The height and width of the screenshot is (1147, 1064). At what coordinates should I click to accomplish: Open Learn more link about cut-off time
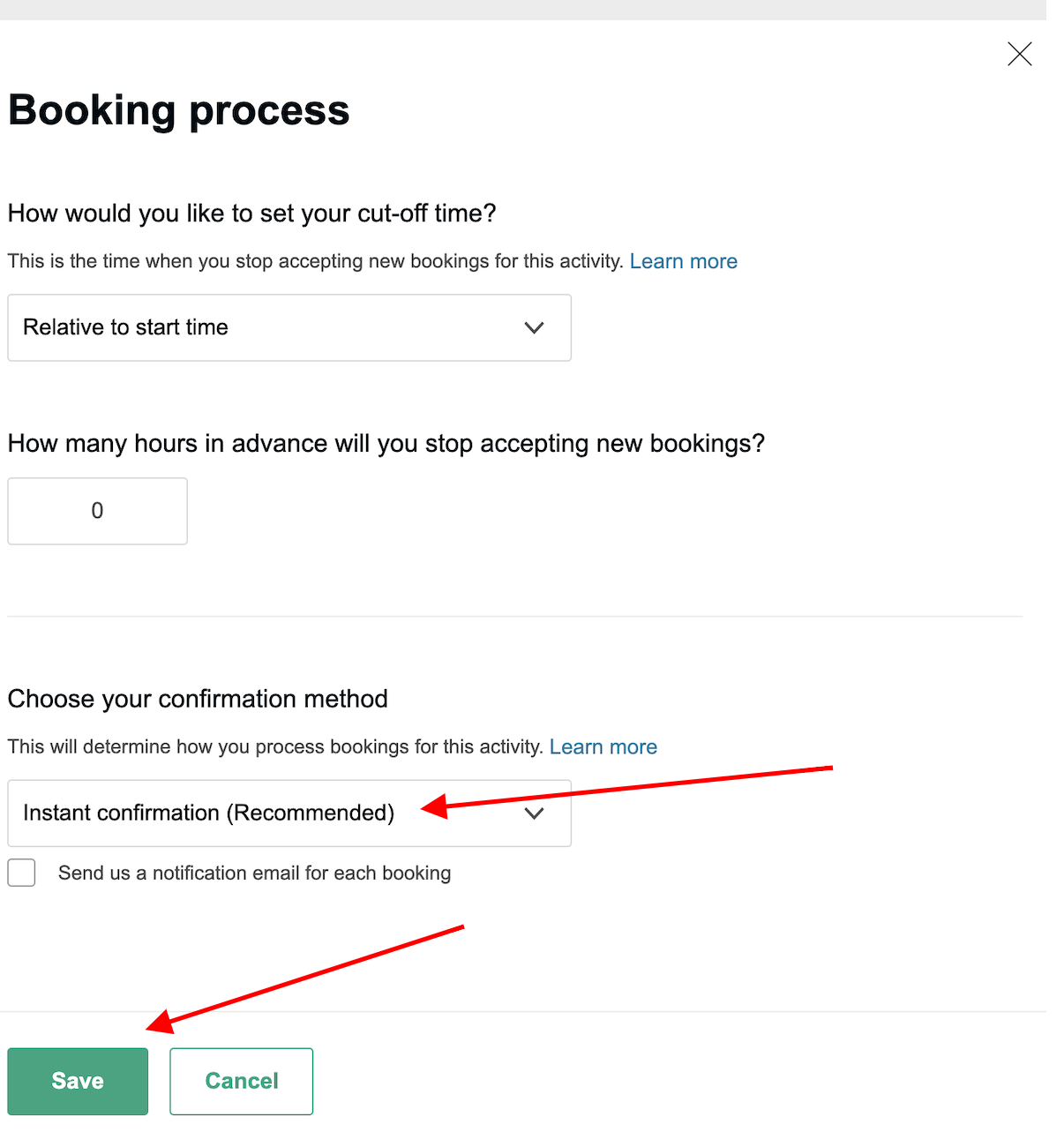684,261
